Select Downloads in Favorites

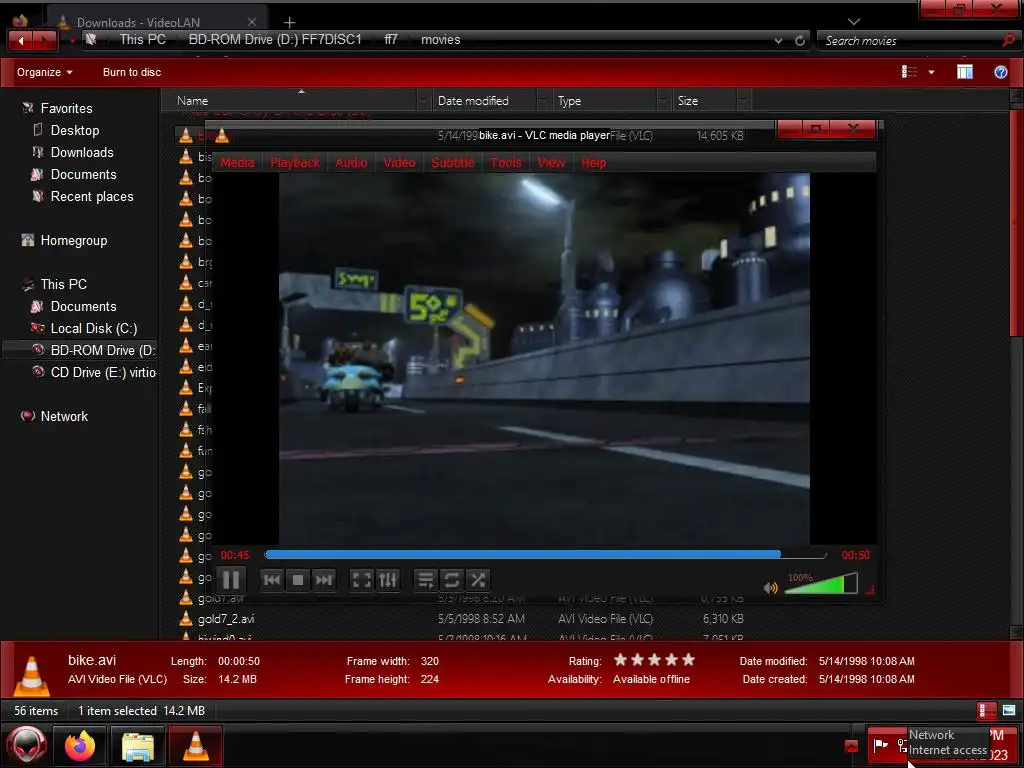click(x=82, y=152)
